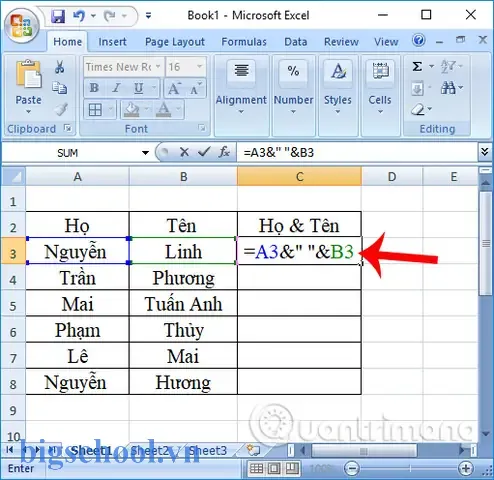
Task: Click the vertical scrollbar thumb
Action: 486,243
